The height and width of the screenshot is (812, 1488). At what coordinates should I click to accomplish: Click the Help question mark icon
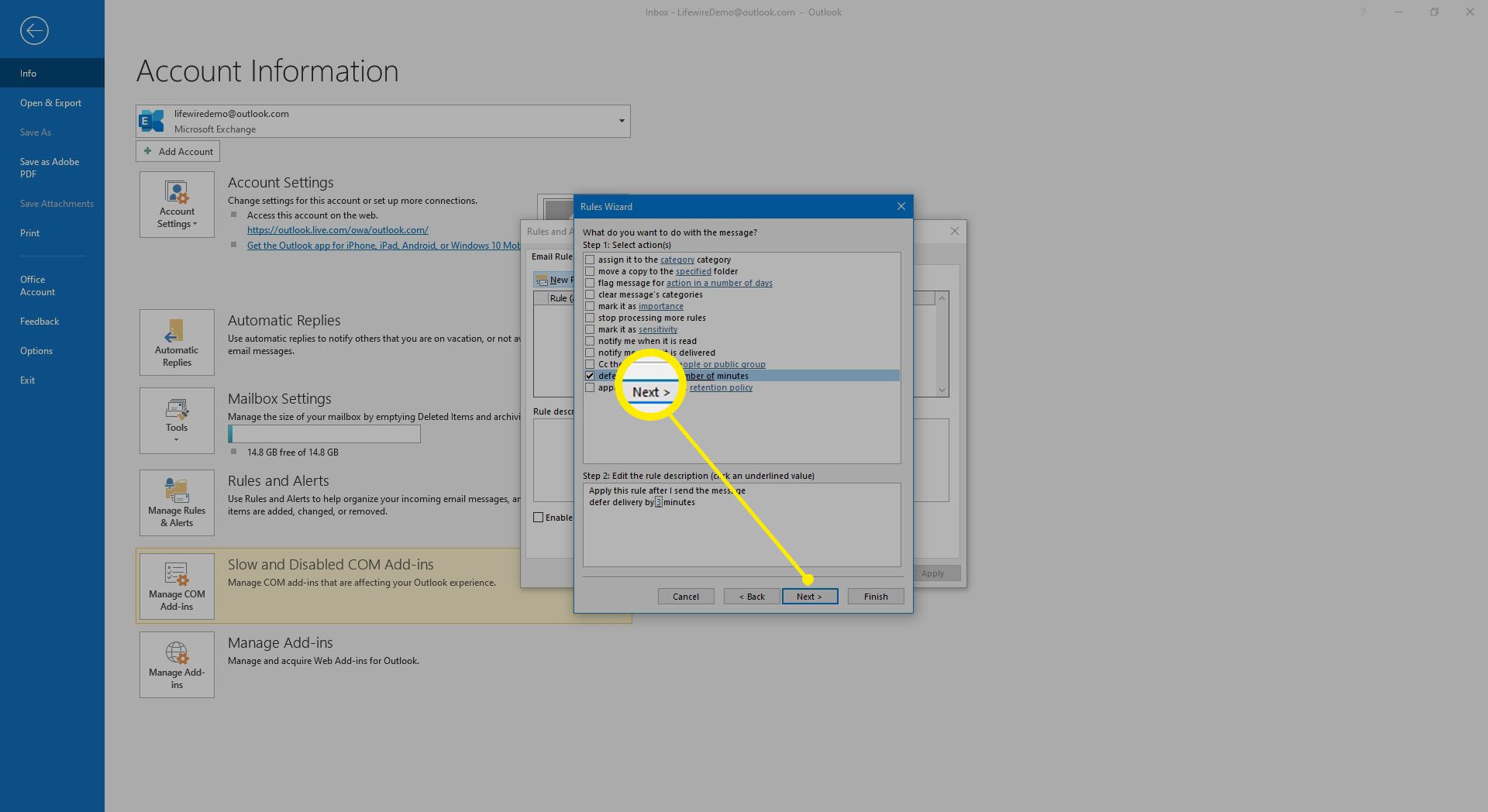[x=1362, y=12]
